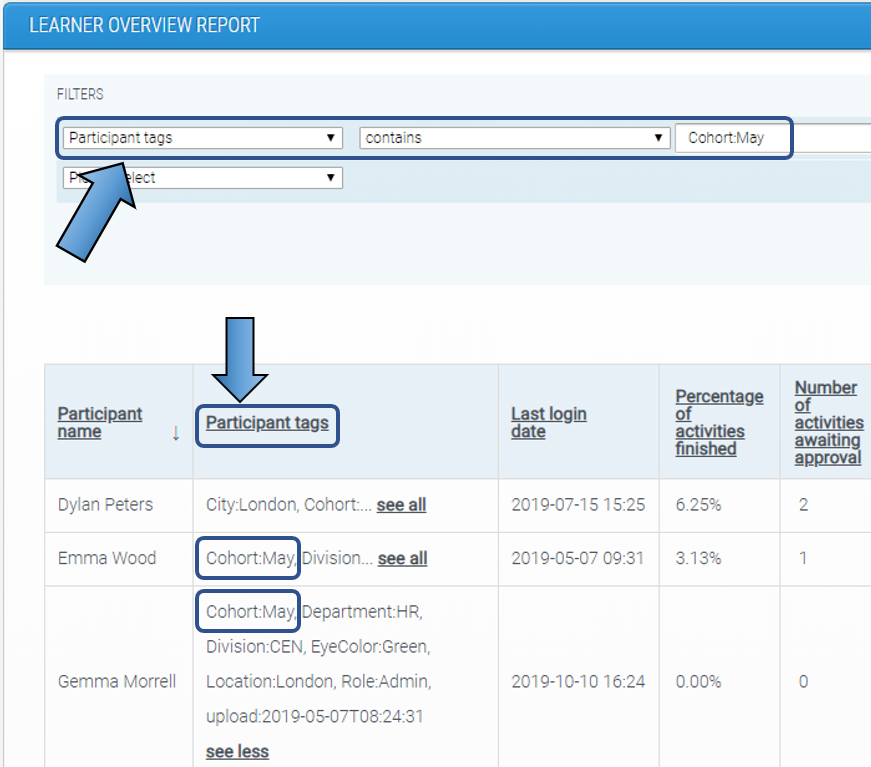
Task: Click the Cohort:May filter input field
Action: tap(733, 138)
